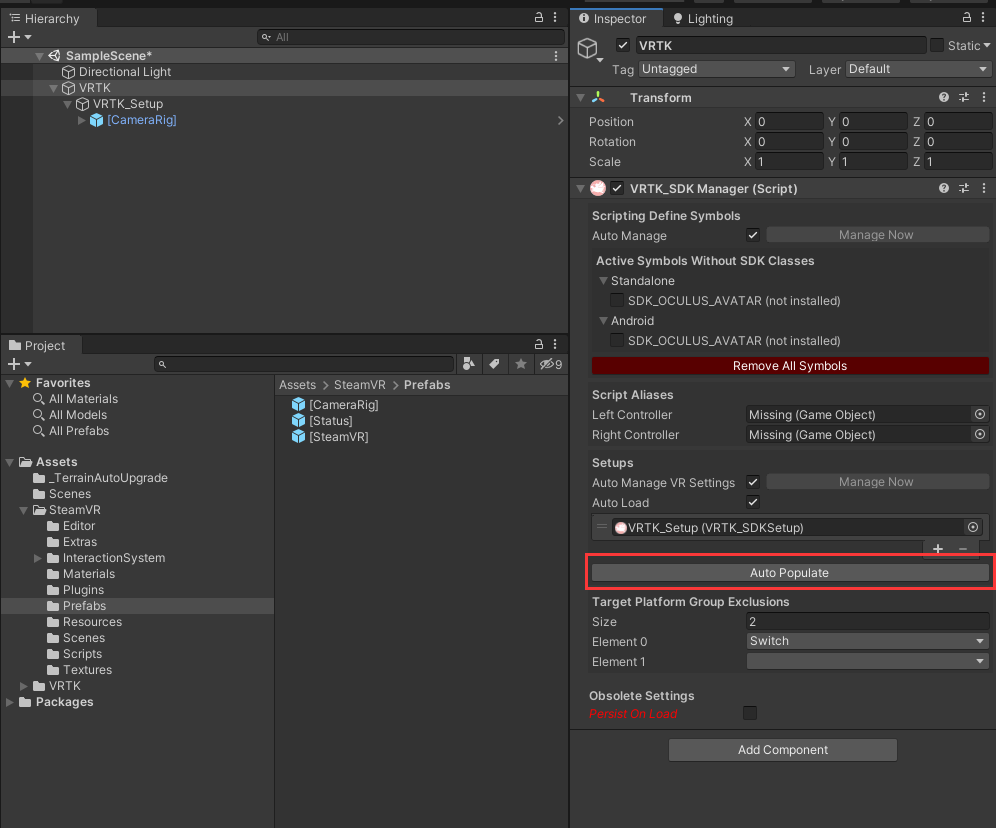
Task: Open the Project create (+) menu
Action: (18, 364)
